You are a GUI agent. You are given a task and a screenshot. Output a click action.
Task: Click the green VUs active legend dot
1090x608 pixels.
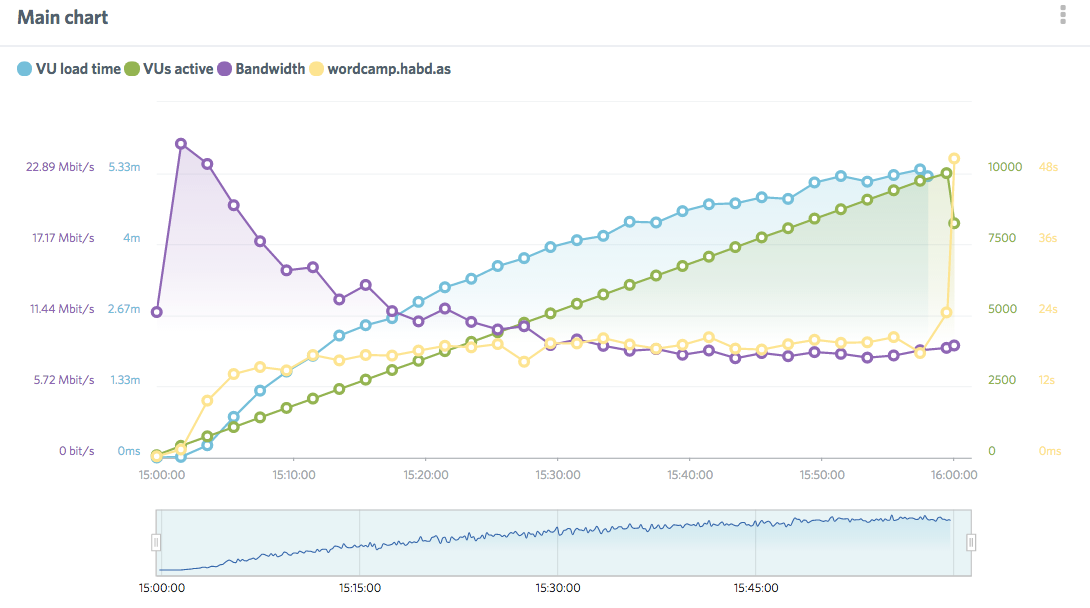(x=131, y=70)
